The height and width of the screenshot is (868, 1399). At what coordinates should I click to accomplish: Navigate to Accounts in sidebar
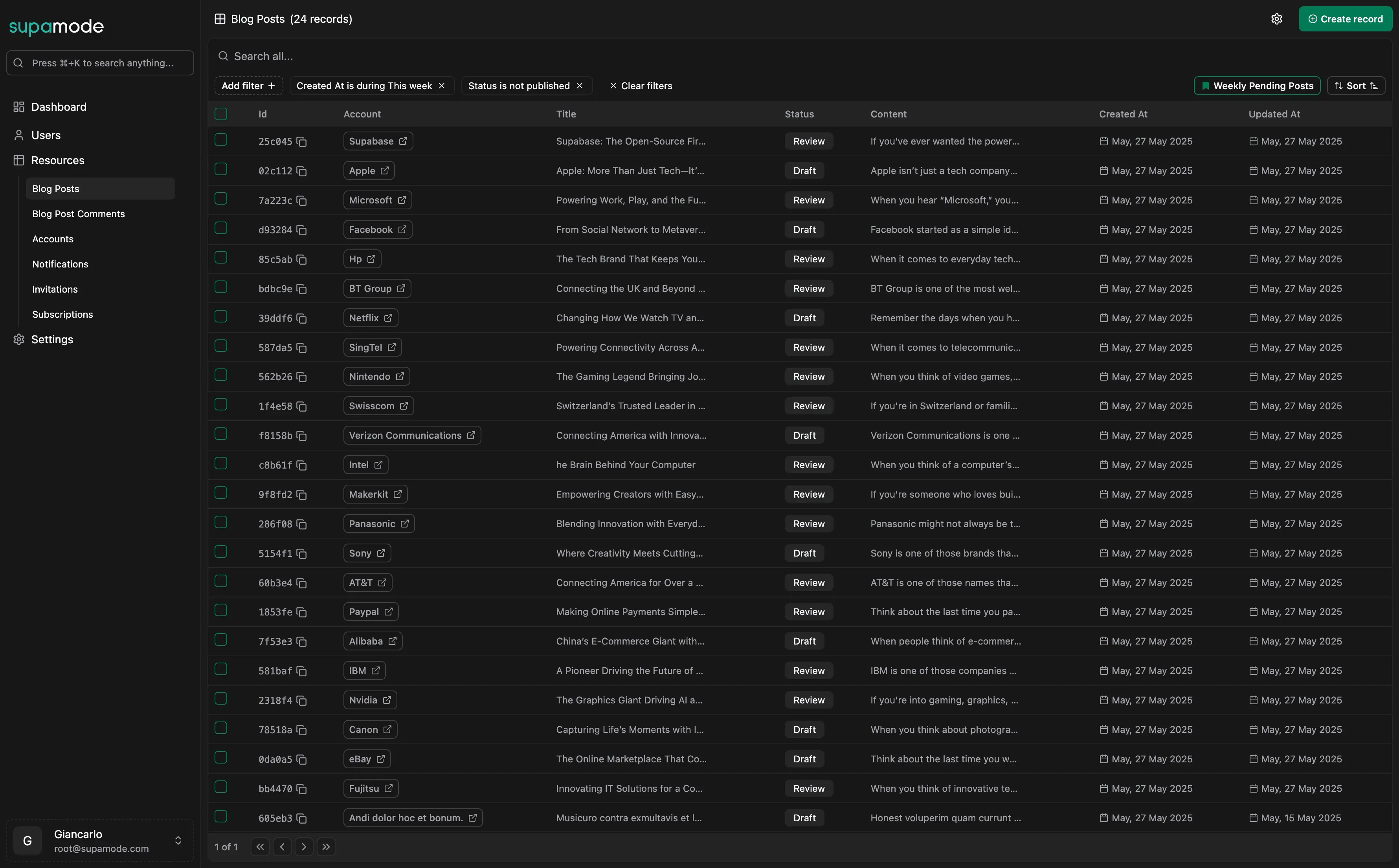pyautogui.click(x=53, y=239)
